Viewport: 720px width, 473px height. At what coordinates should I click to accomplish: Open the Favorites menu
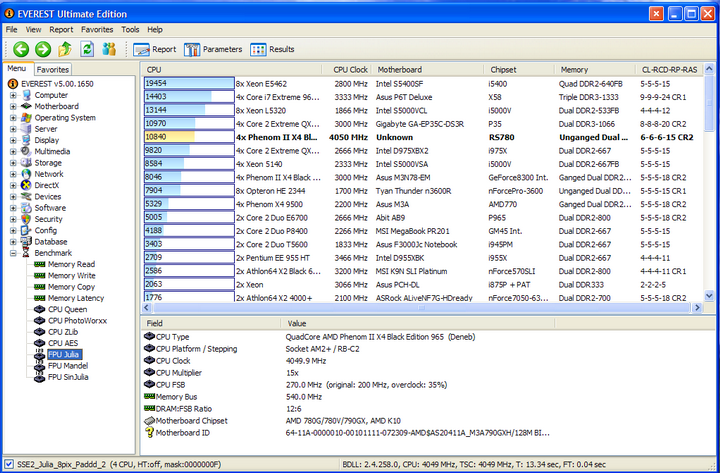point(97,29)
